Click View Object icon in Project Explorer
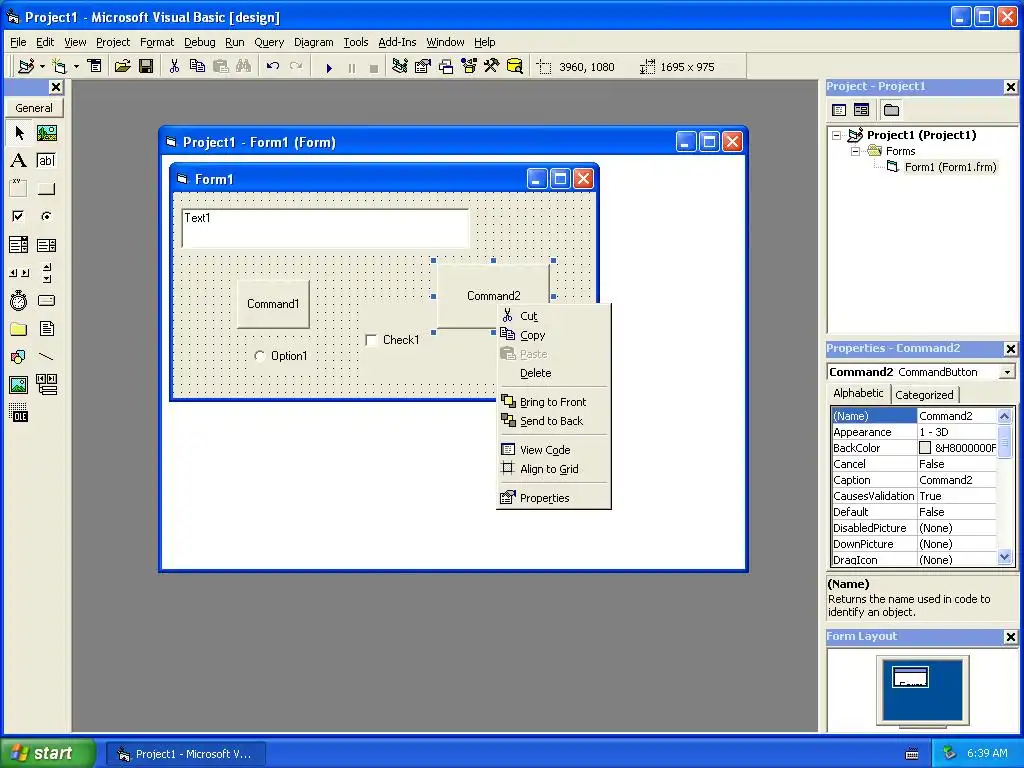Image resolution: width=1024 pixels, height=768 pixels. [862, 110]
